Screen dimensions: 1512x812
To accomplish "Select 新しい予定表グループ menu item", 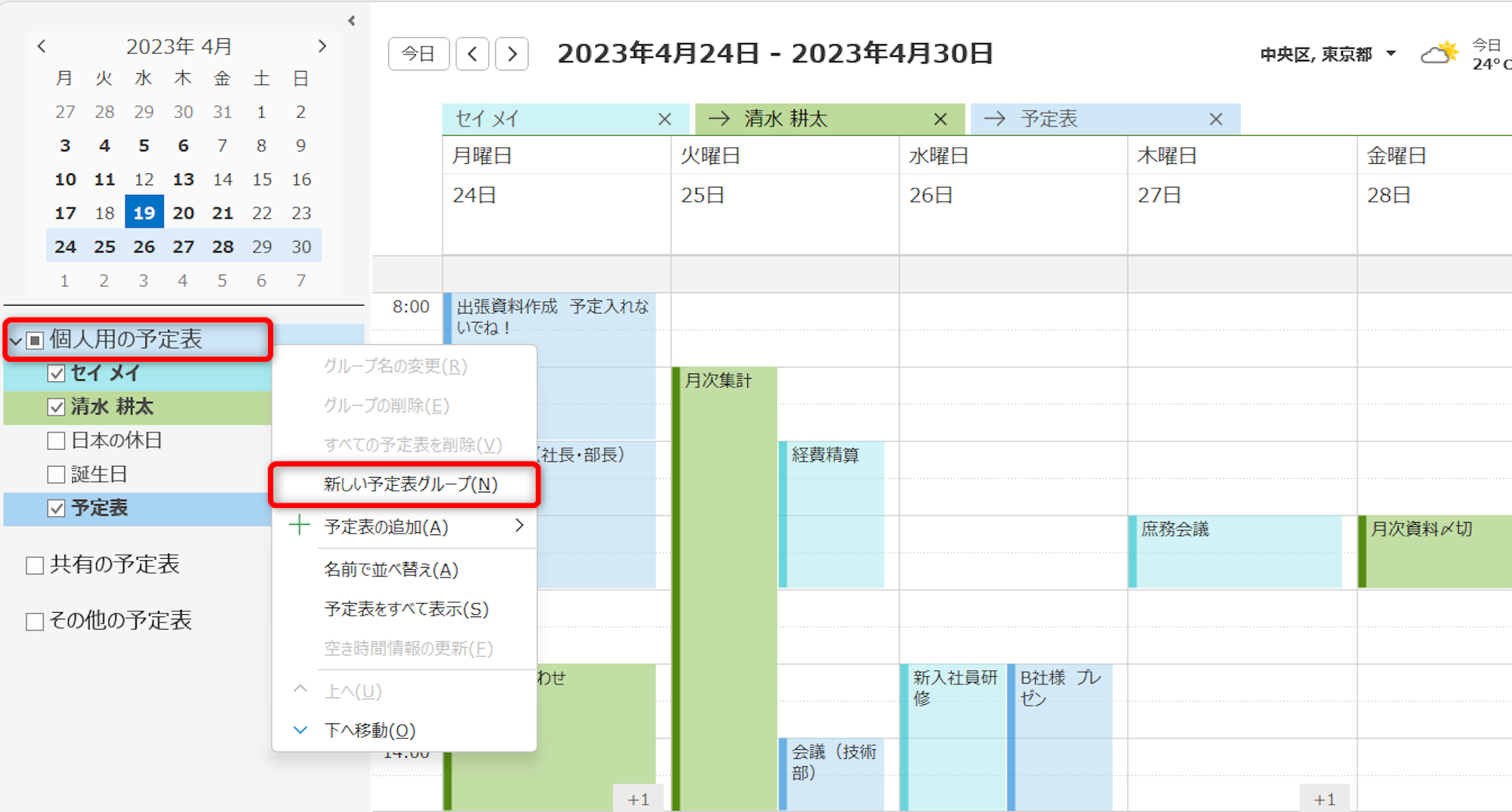I will 410,484.
